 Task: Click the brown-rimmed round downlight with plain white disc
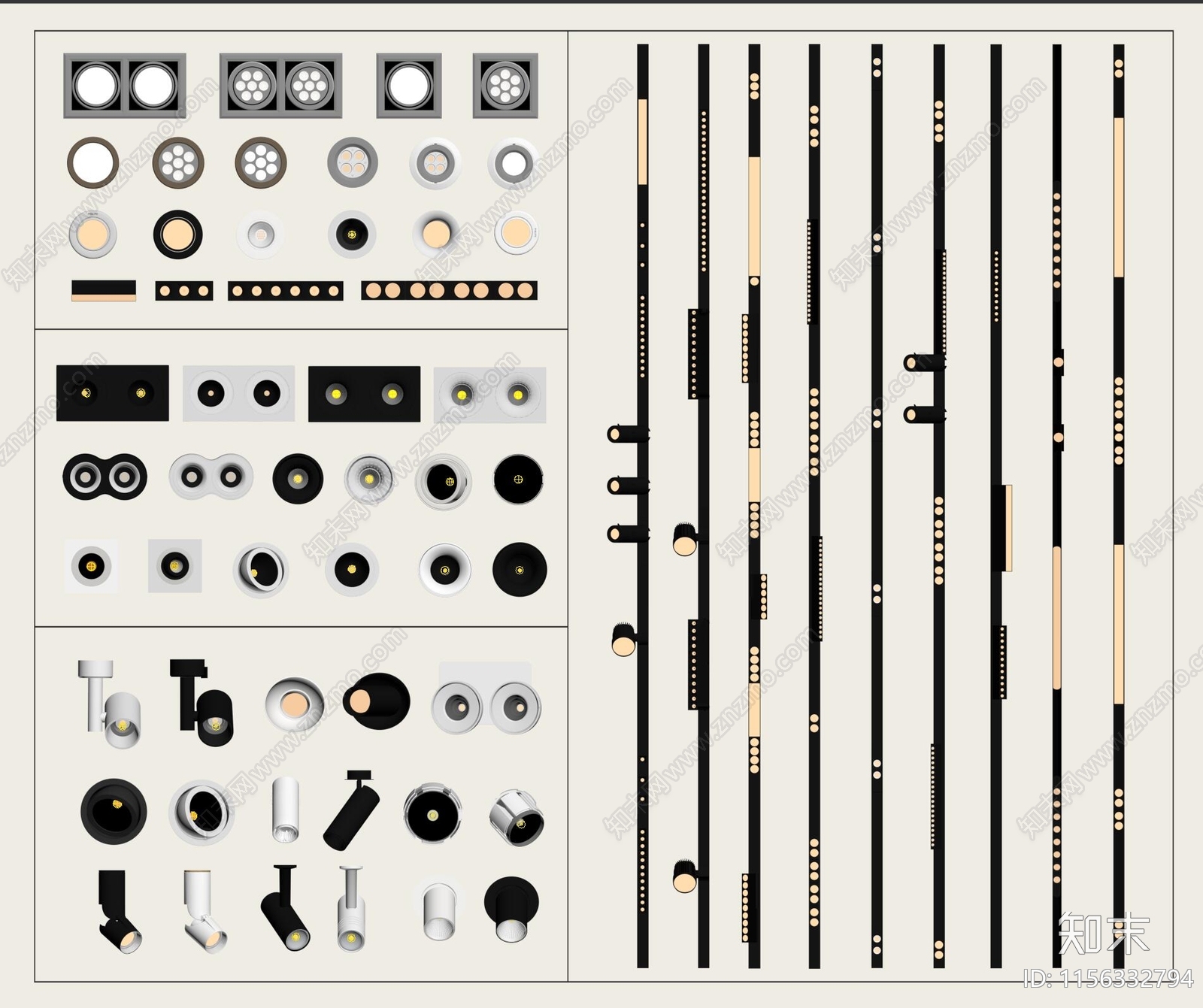click(x=92, y=162)
